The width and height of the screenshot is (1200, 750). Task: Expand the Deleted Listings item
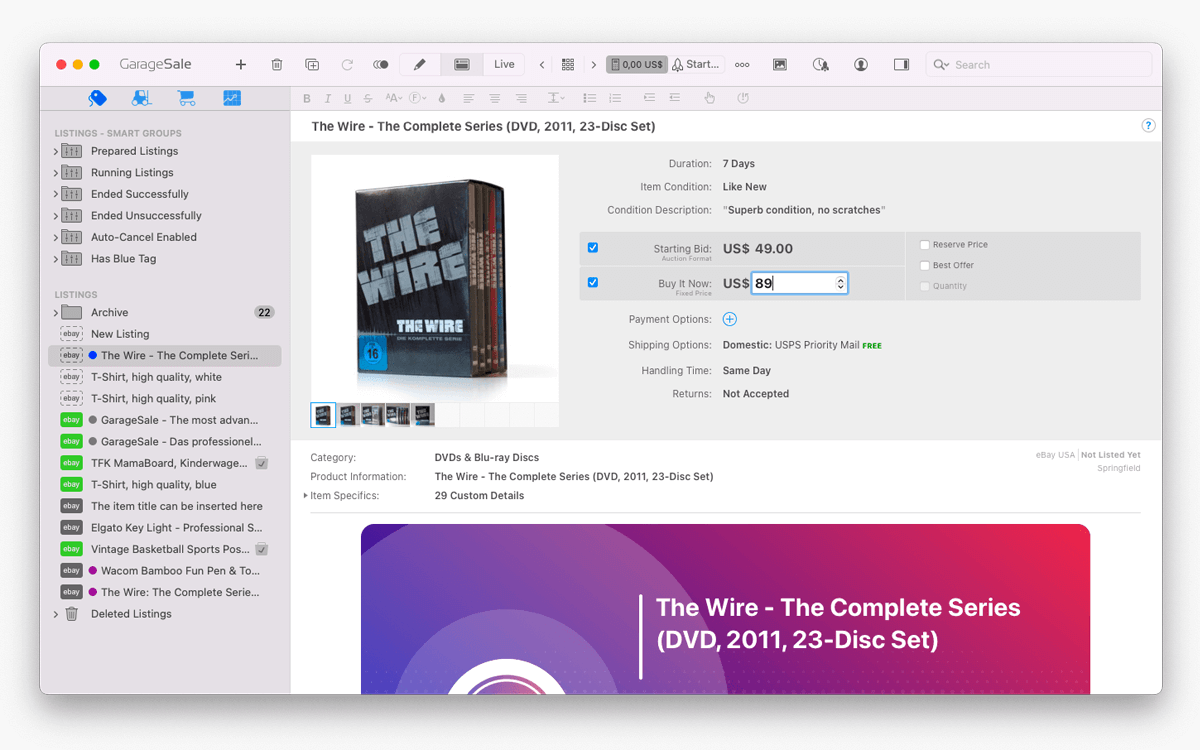pyautogui.click(x=56, y=614)
